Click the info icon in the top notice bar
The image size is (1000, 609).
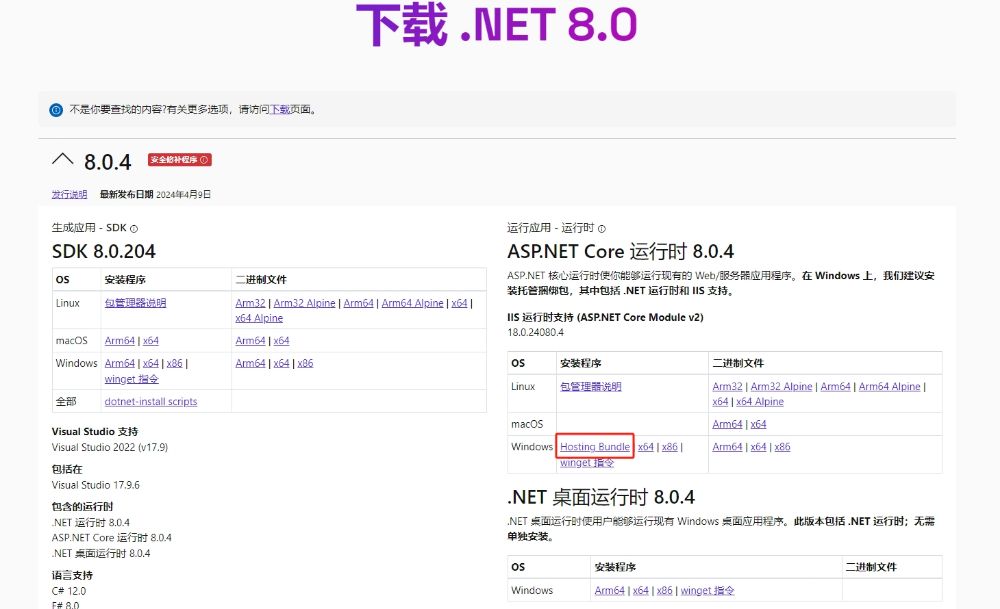56,110
